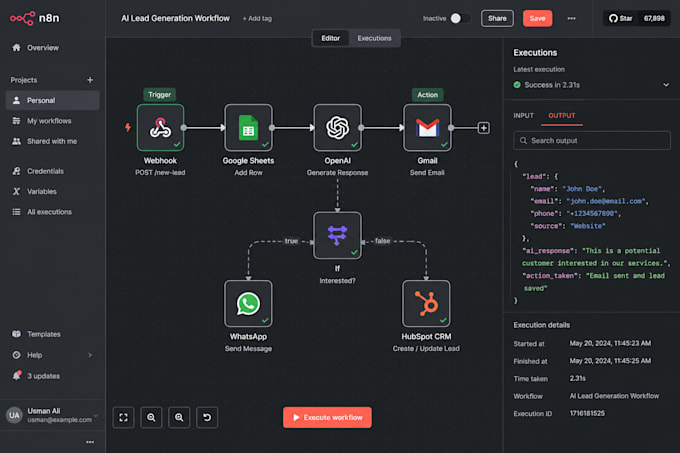Screen dimensions: 680x453
Task: Toggle the Inactive workflow switch
Action: tap(460, 18)
